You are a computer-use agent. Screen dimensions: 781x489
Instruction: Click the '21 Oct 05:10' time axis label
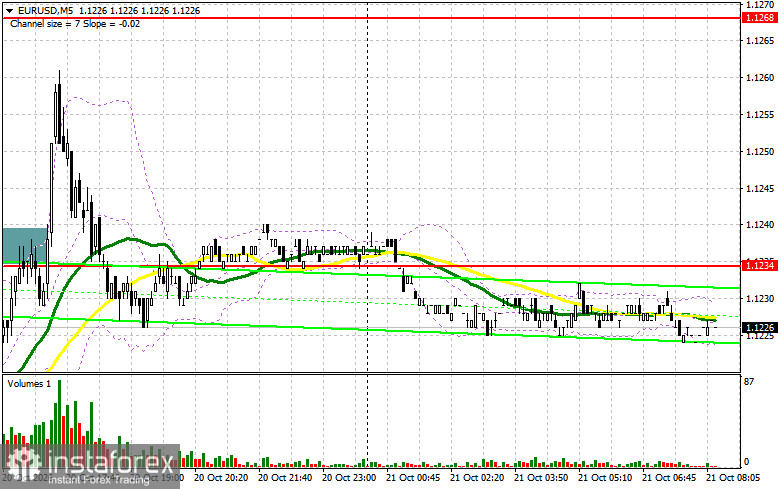[x=605, y=478]
